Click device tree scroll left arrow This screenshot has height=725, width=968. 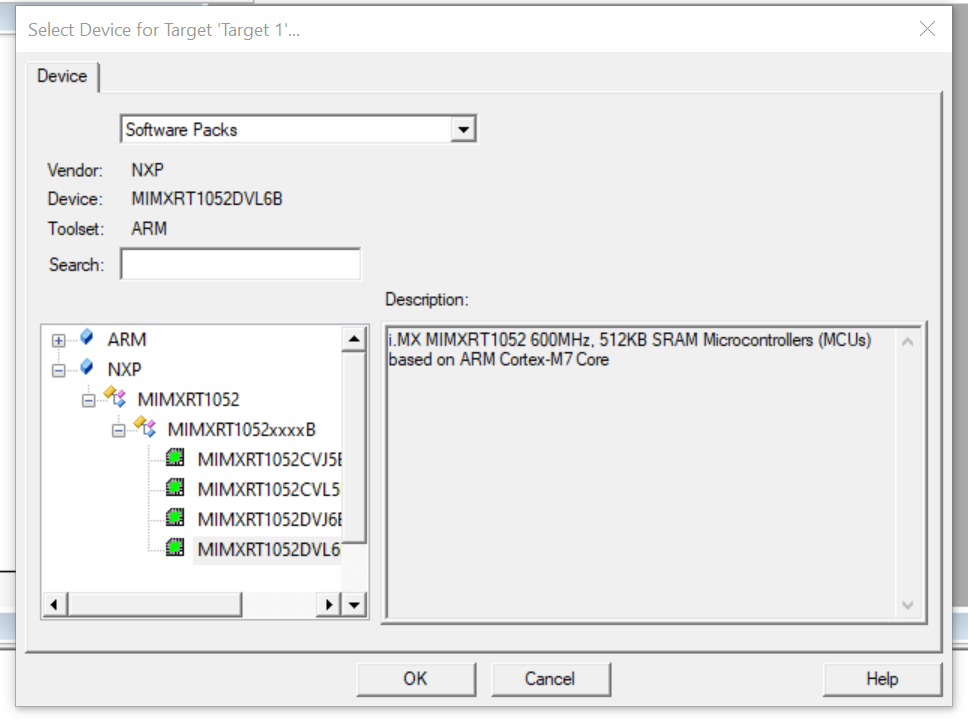point(54,605)
